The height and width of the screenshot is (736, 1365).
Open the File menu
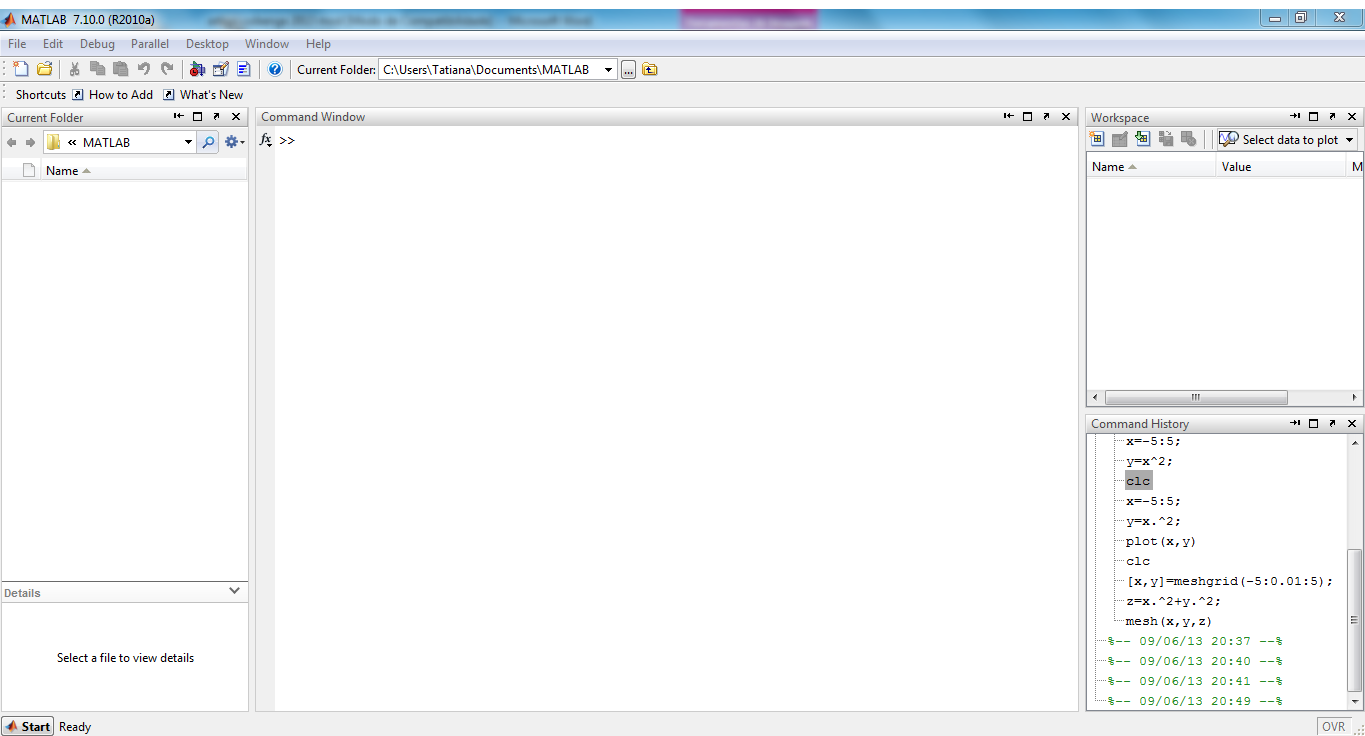17,44
